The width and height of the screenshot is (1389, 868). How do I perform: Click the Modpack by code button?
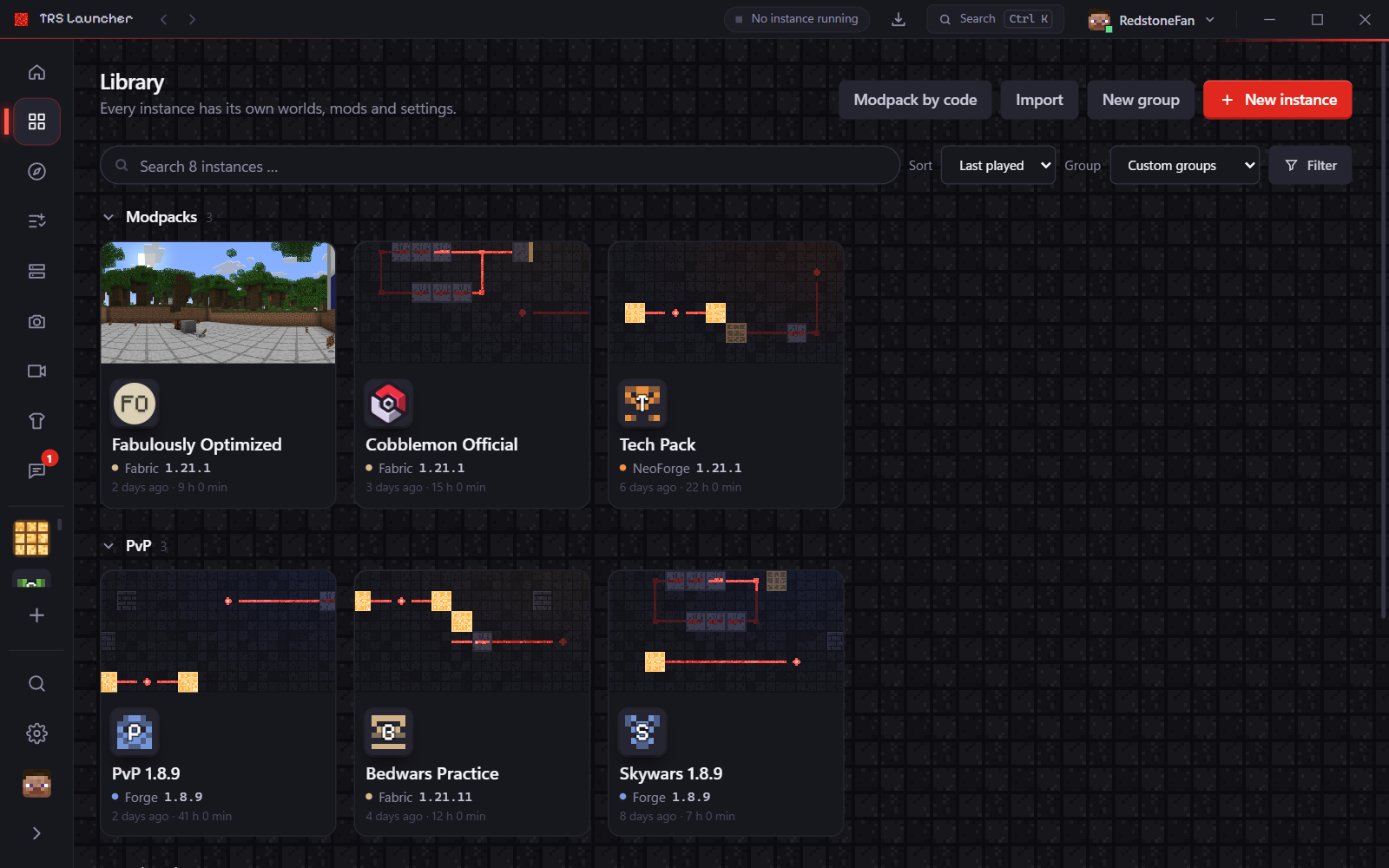(915, 100)
